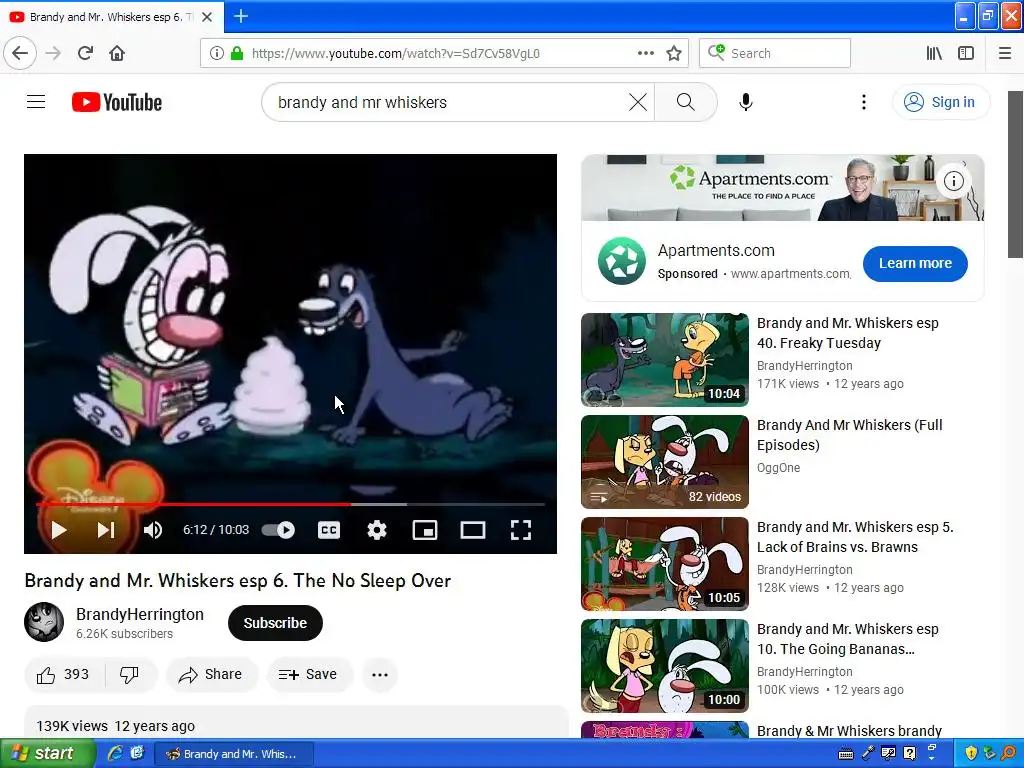
Task: Click the Firefox Search field
Action: click(775, 54)
